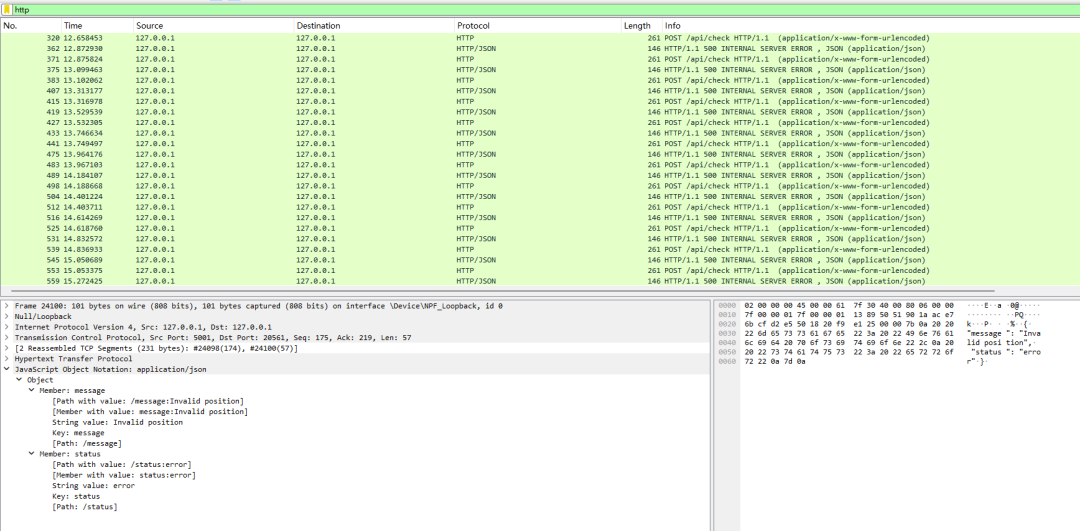Collapse the JavaScript Object Notation node

pyautogui.click(x=7, y=369)
